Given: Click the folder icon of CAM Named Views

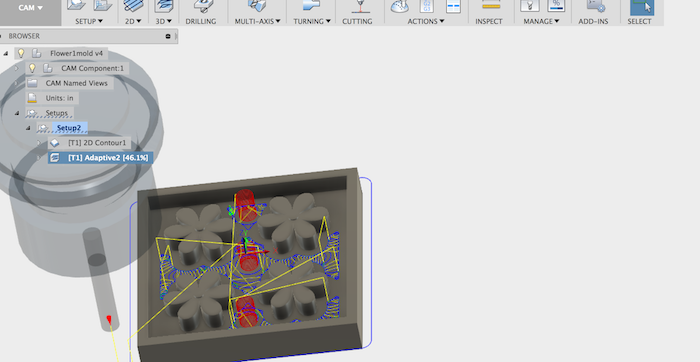Looking at the screenshot, I should [32, 83].
